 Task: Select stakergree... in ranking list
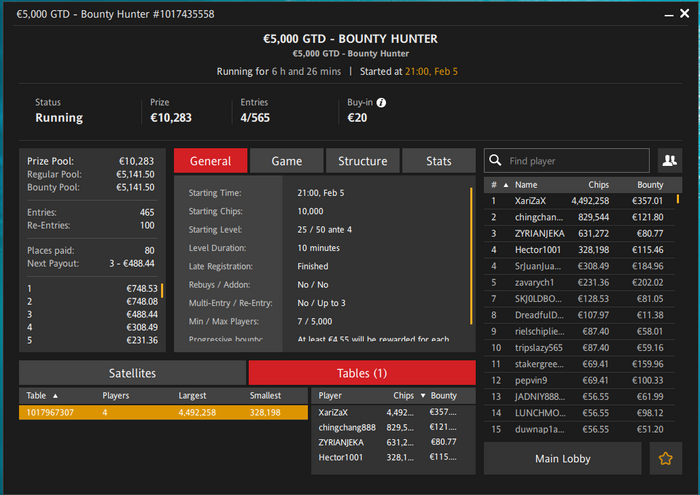pos(579,364)
